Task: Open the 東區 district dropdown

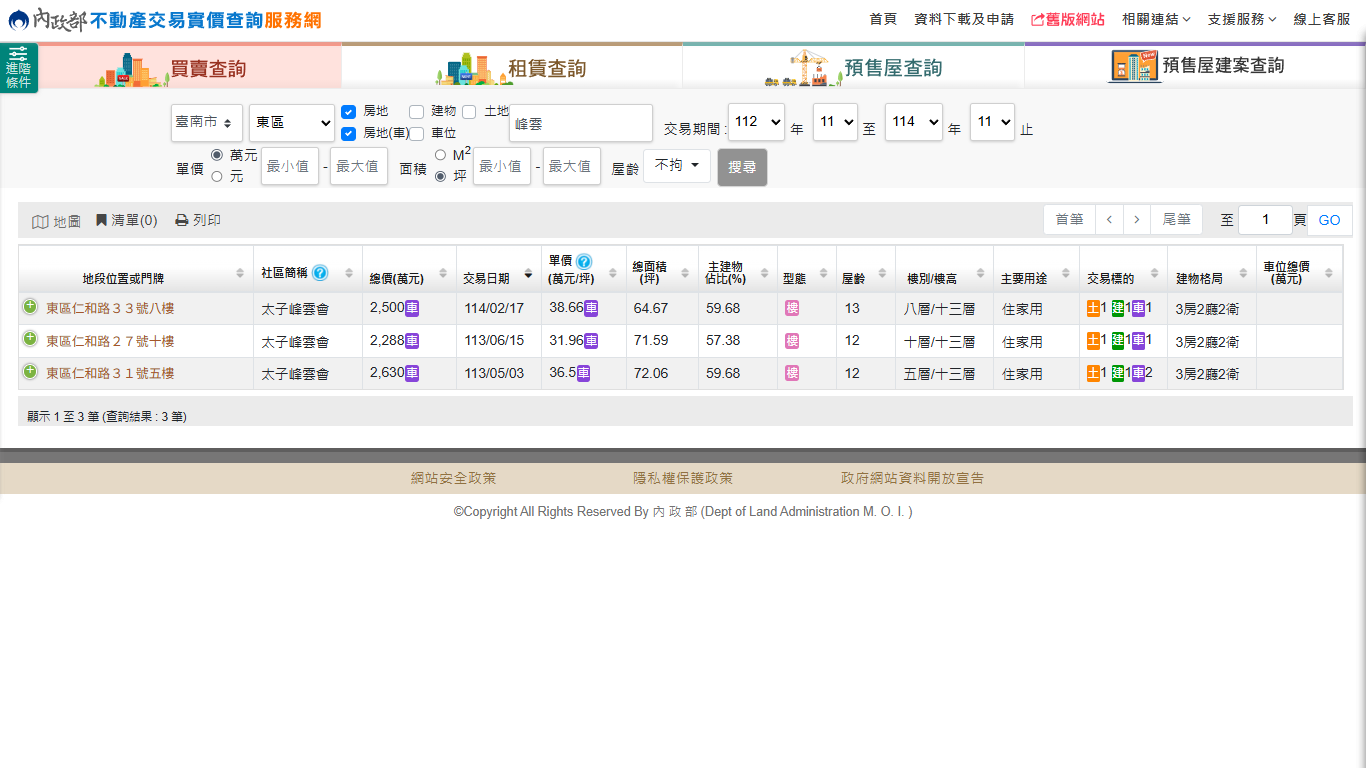Action: point(292,122)
